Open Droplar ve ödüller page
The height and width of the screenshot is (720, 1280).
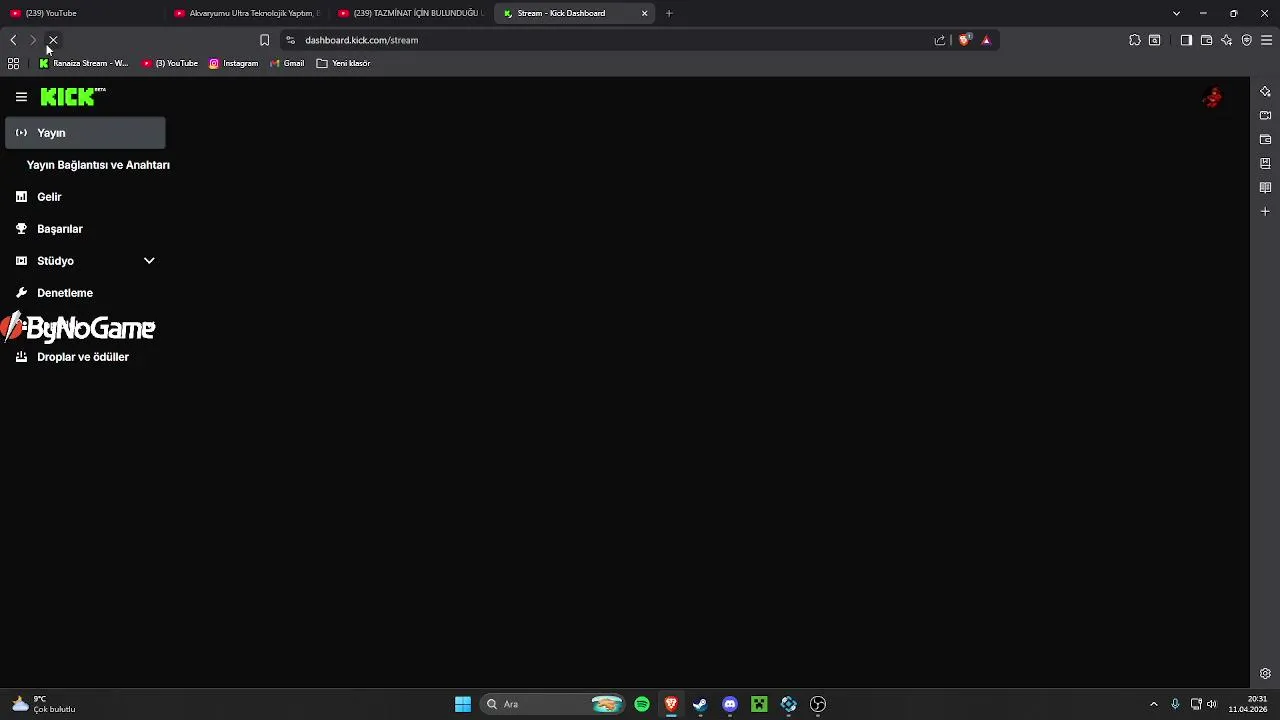coord(83,357)
